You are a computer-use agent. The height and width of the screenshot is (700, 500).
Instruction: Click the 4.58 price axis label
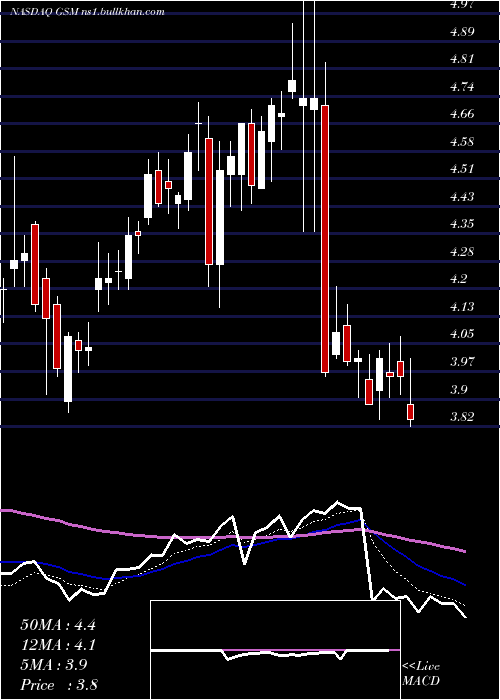pos(462,142)
